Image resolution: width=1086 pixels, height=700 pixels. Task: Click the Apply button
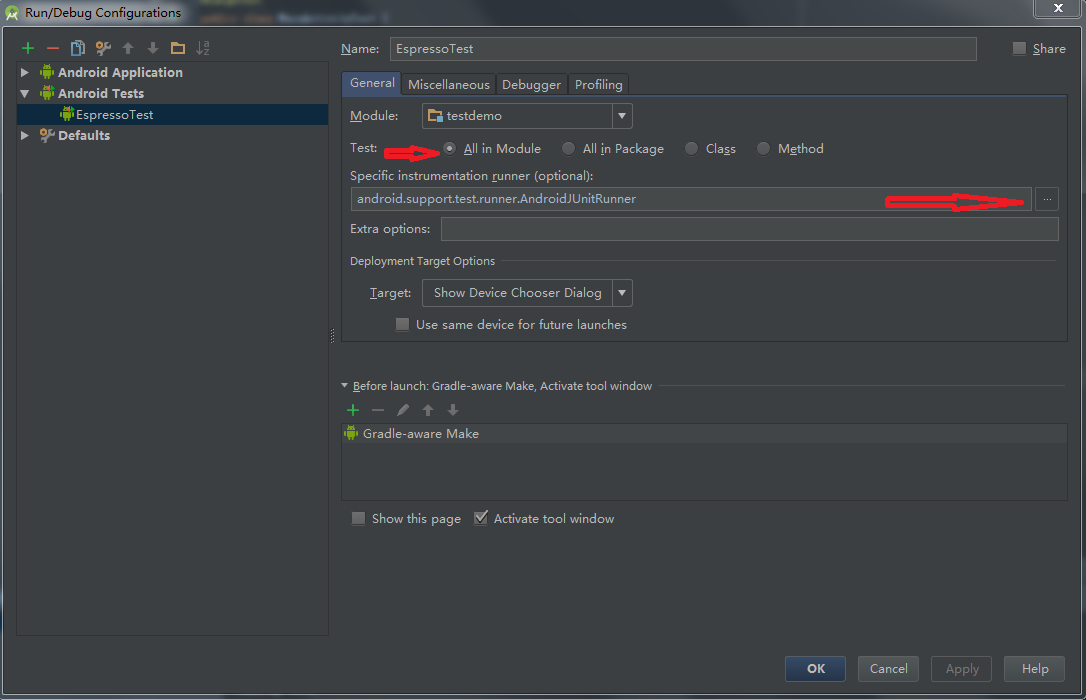pyautogui.click(x=962, y=669)
